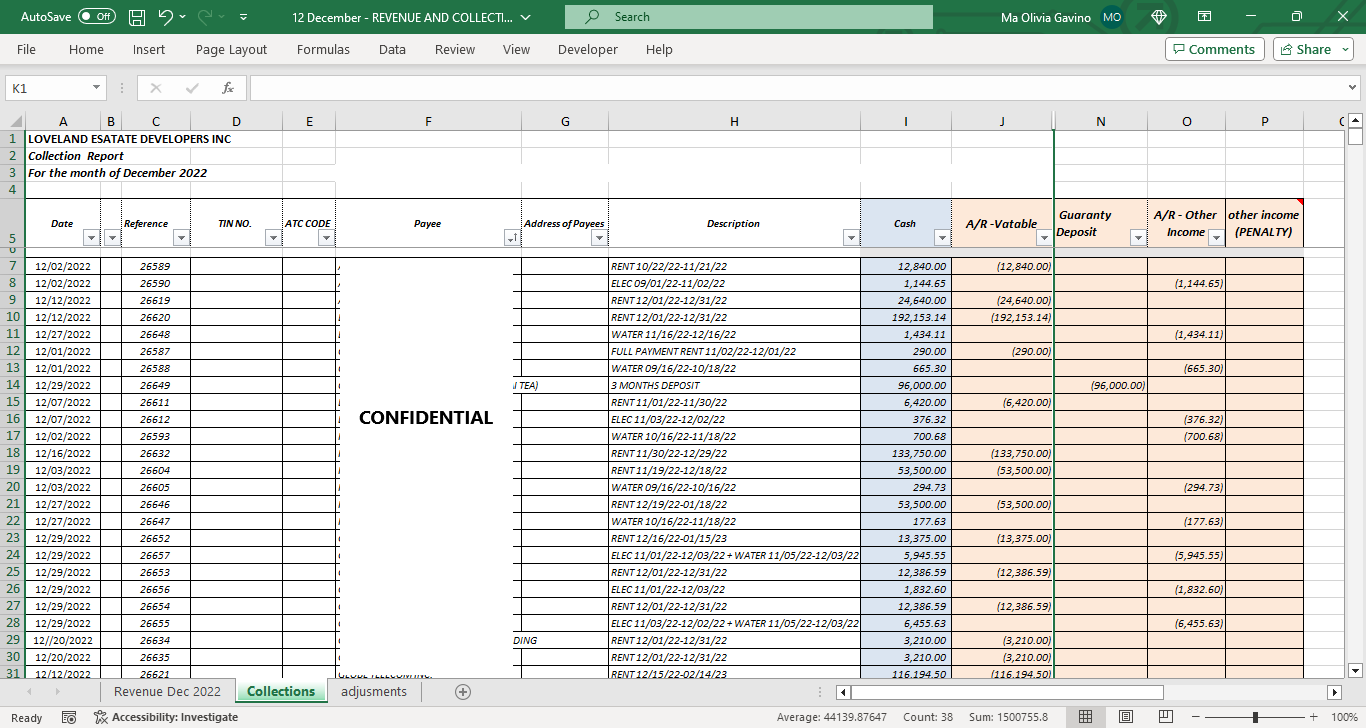The image size is (1366, 728).
Task: Add a new sheet with plus icon
Action: [463, 692]
